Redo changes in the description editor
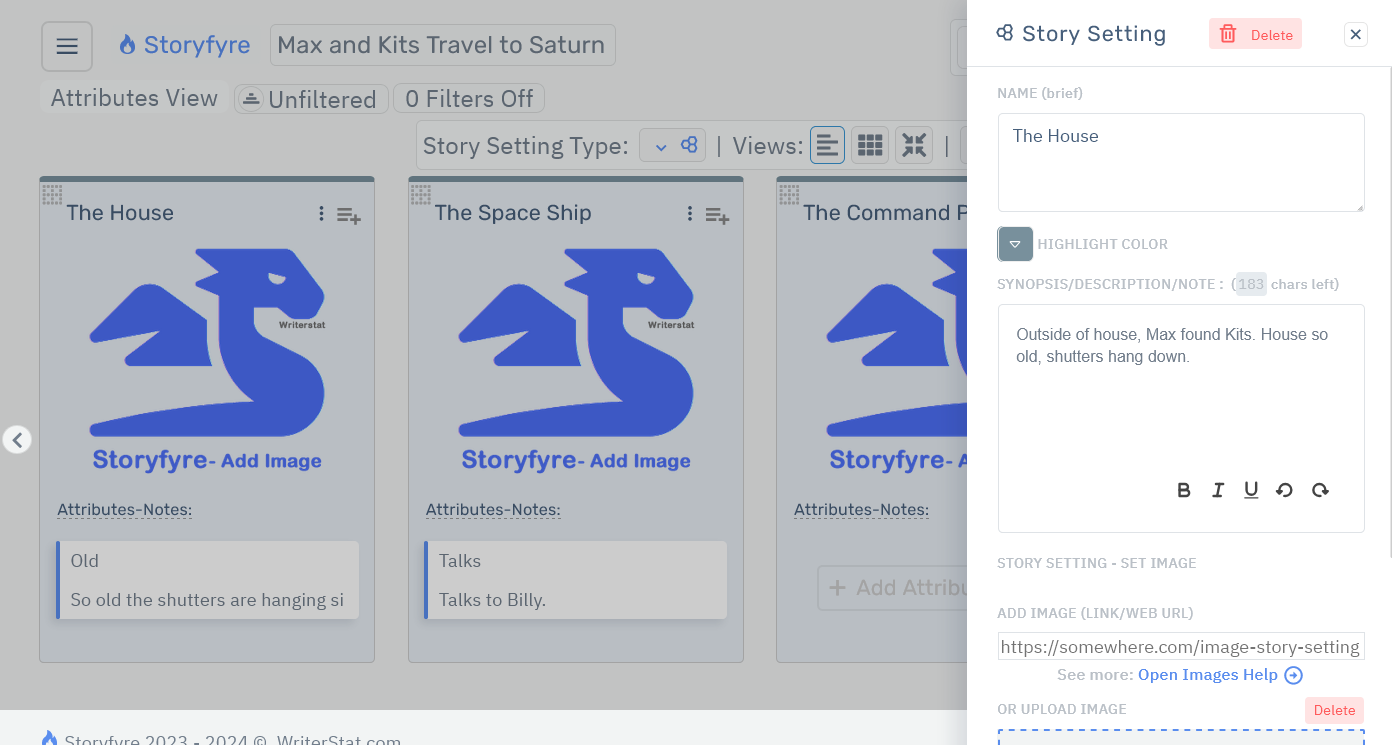1392x745 pixels. click(x=1319, y=490)
